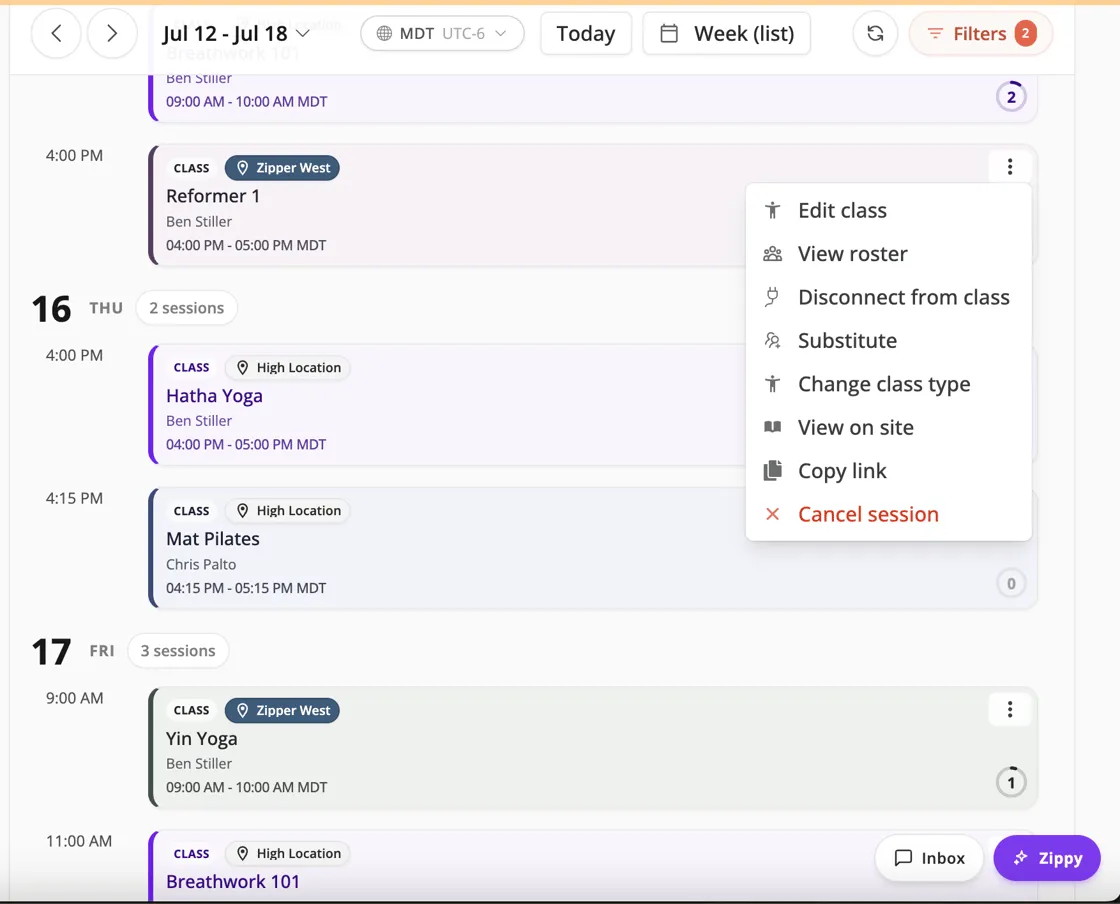
Task: Click the High Location tag on Mat Pilates
Action: (288, 511)
